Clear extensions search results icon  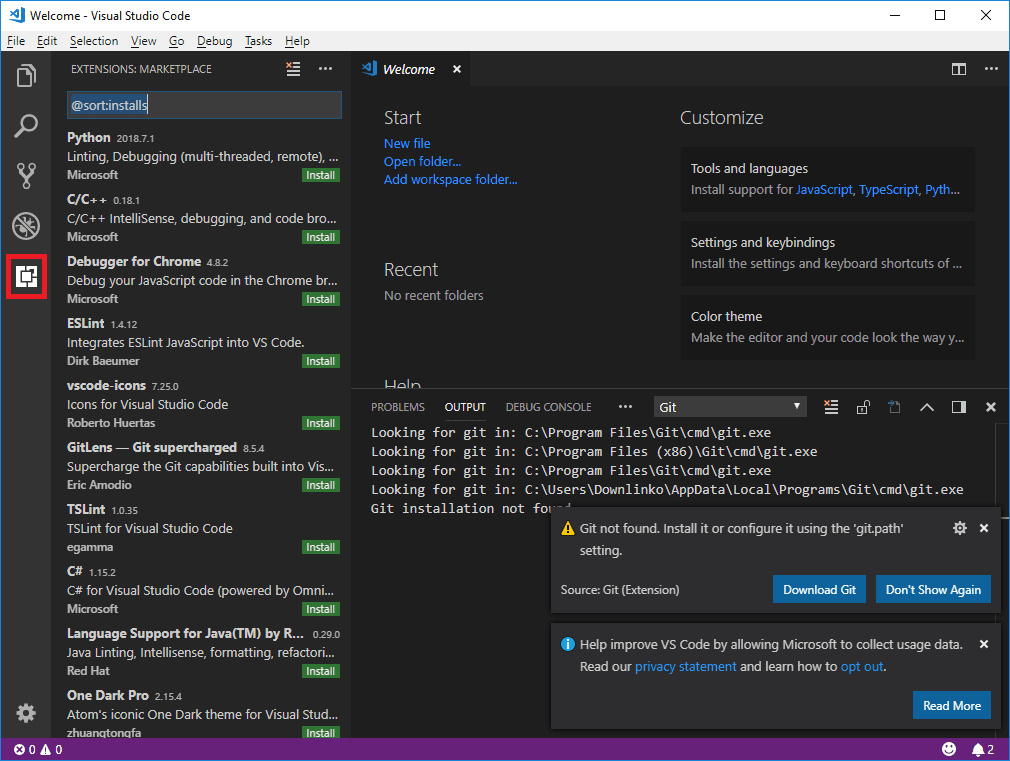coord(293,69)
